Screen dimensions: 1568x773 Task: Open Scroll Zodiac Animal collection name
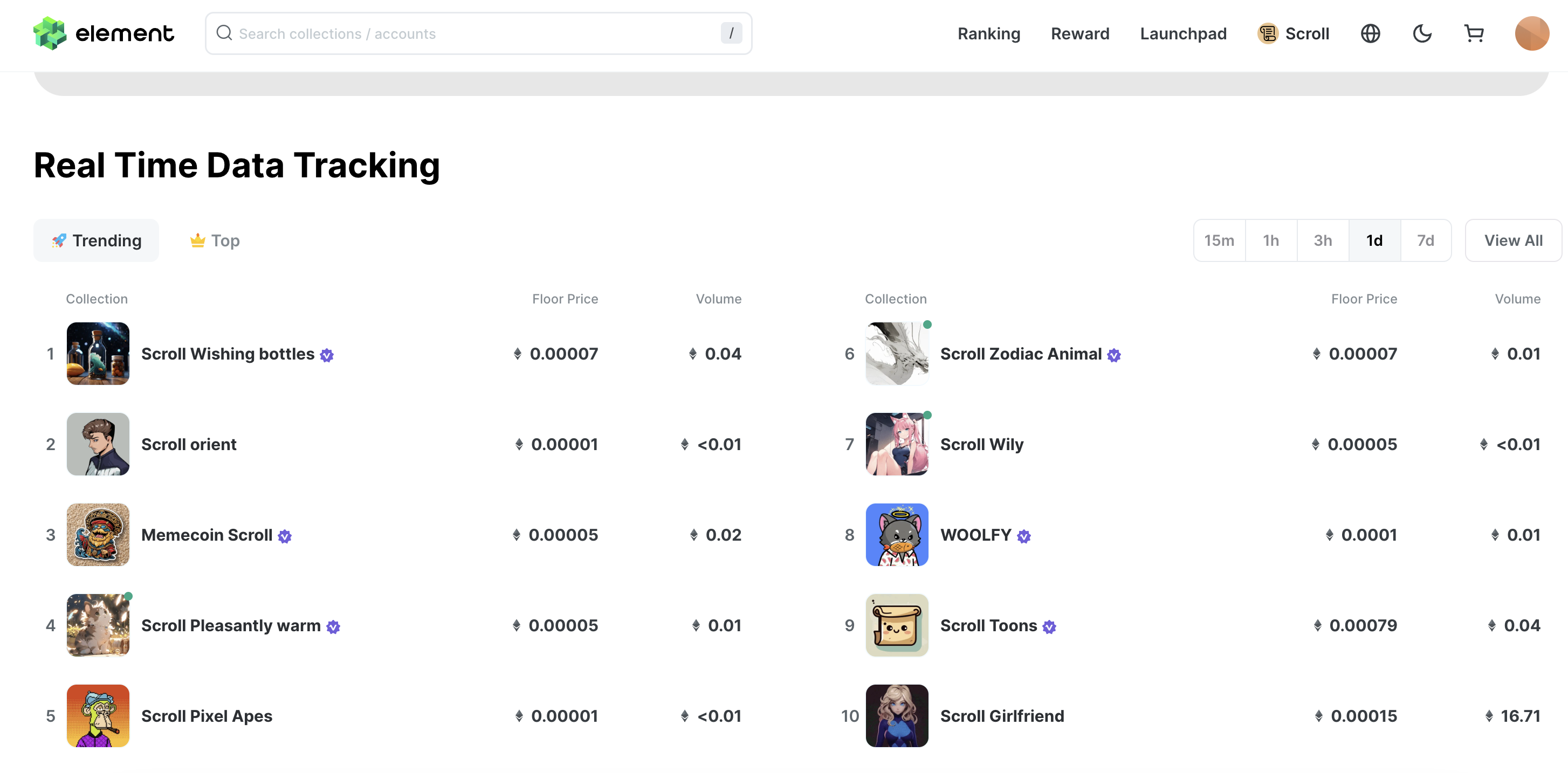[1021, 354]
